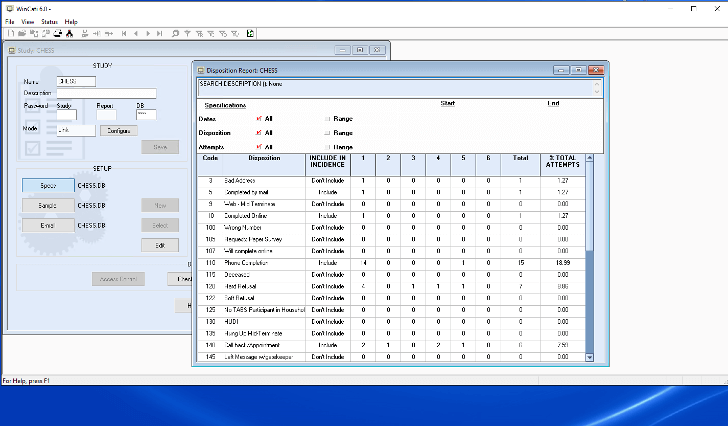Click the second funnel filter toolbar icon
This screenshot has height=426, width=728.
click(199, 33)
